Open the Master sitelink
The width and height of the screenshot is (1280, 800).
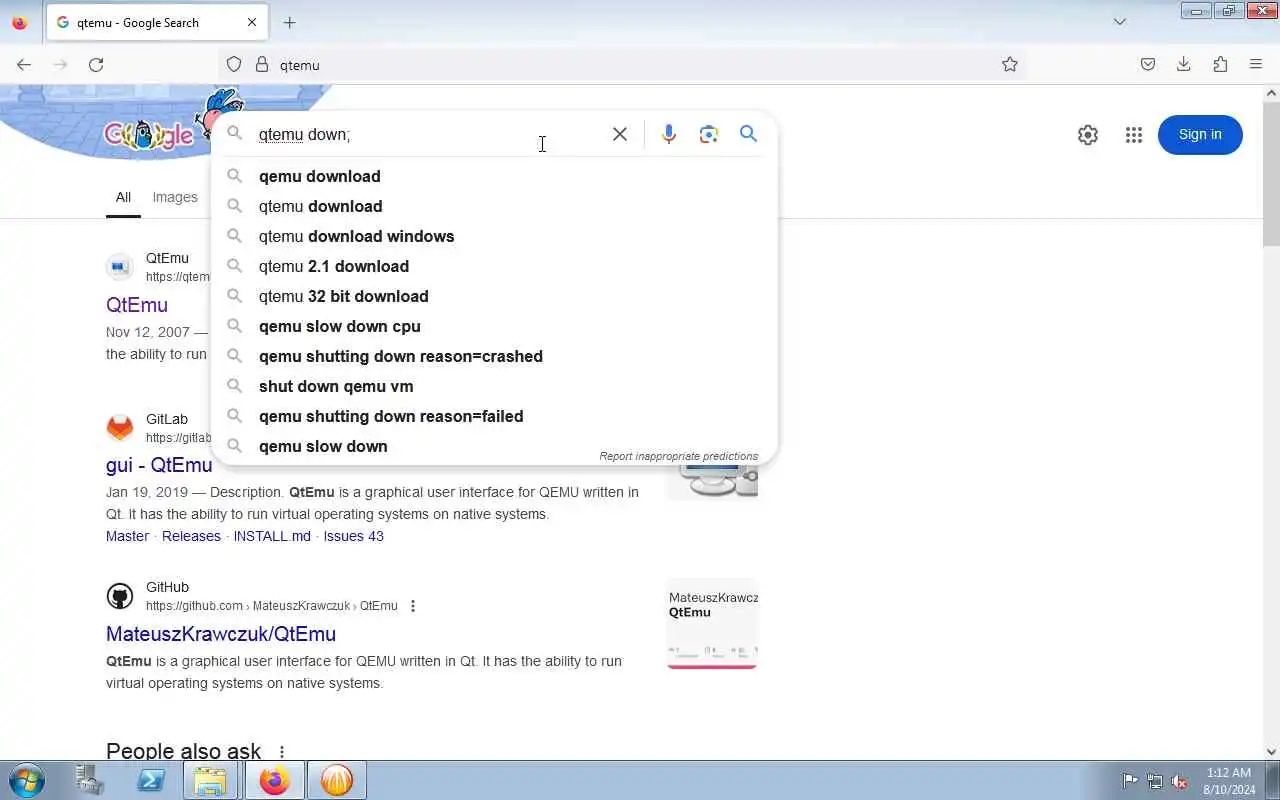click(x=127, y=536)
